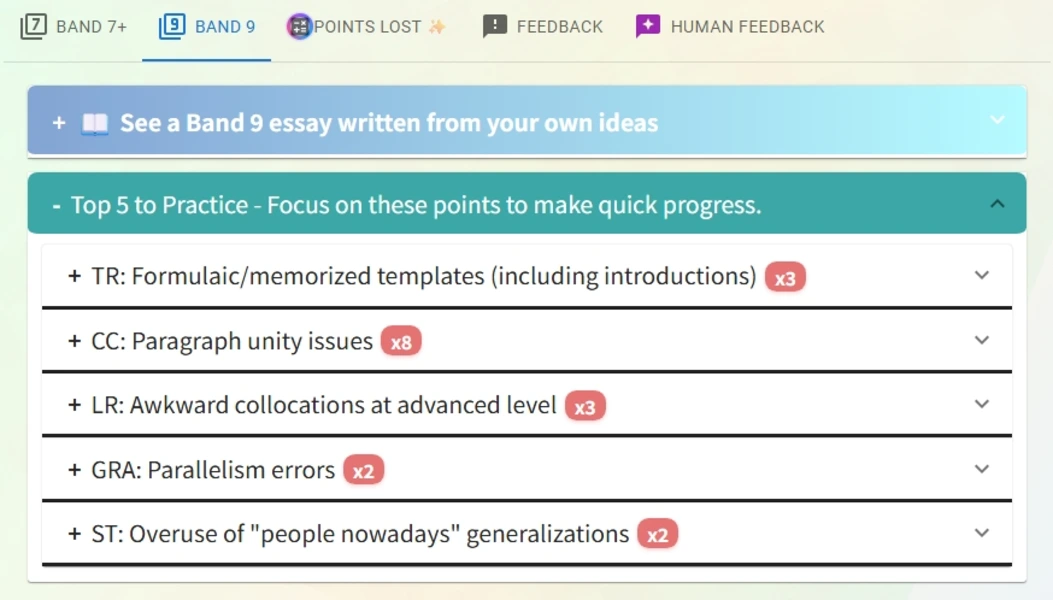Switch to the Human Feedback tab
This screenshot has height=600, width=1053.
pos(745,25)
